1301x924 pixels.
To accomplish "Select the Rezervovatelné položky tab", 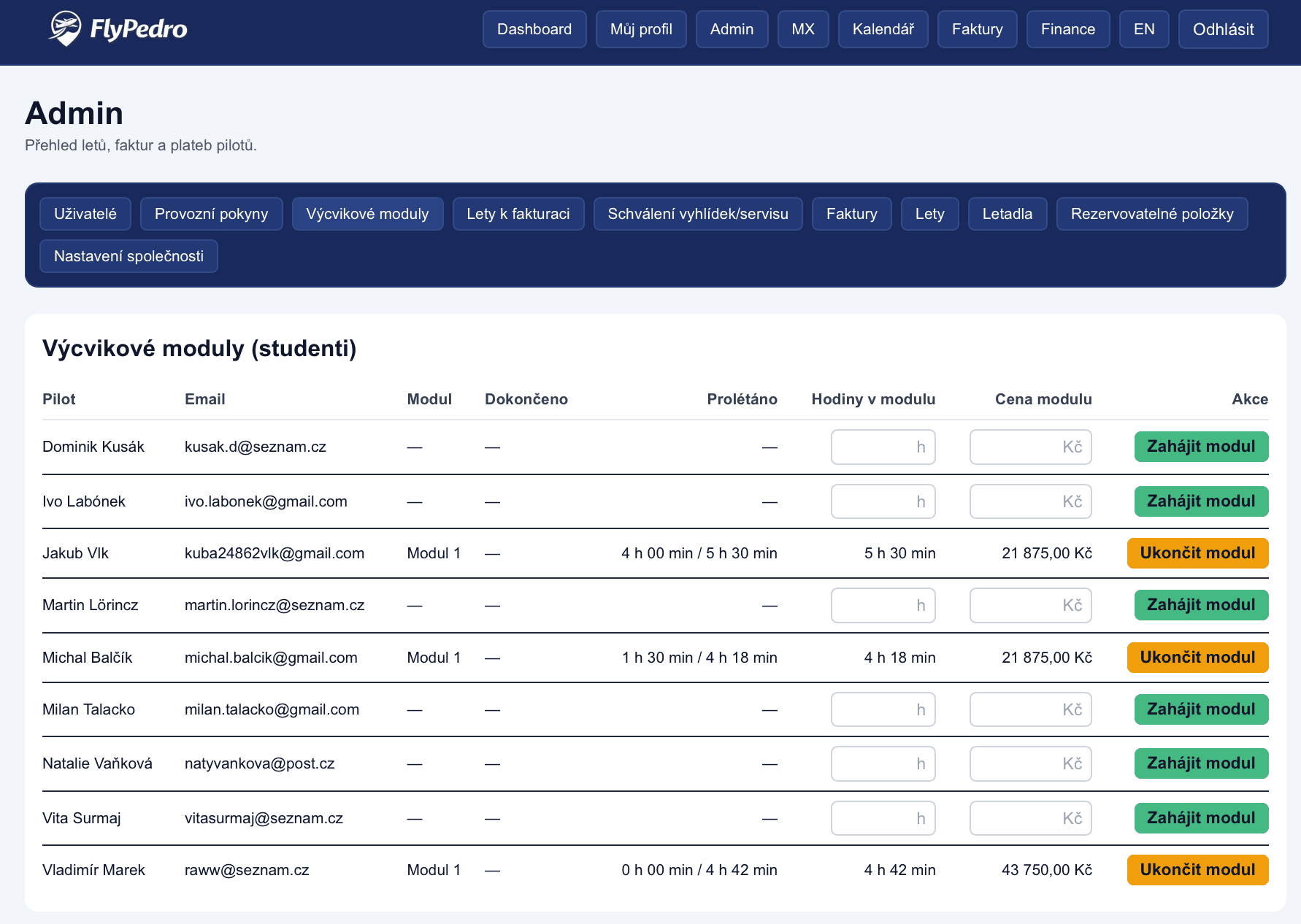I will click(x=1151, y=214).
